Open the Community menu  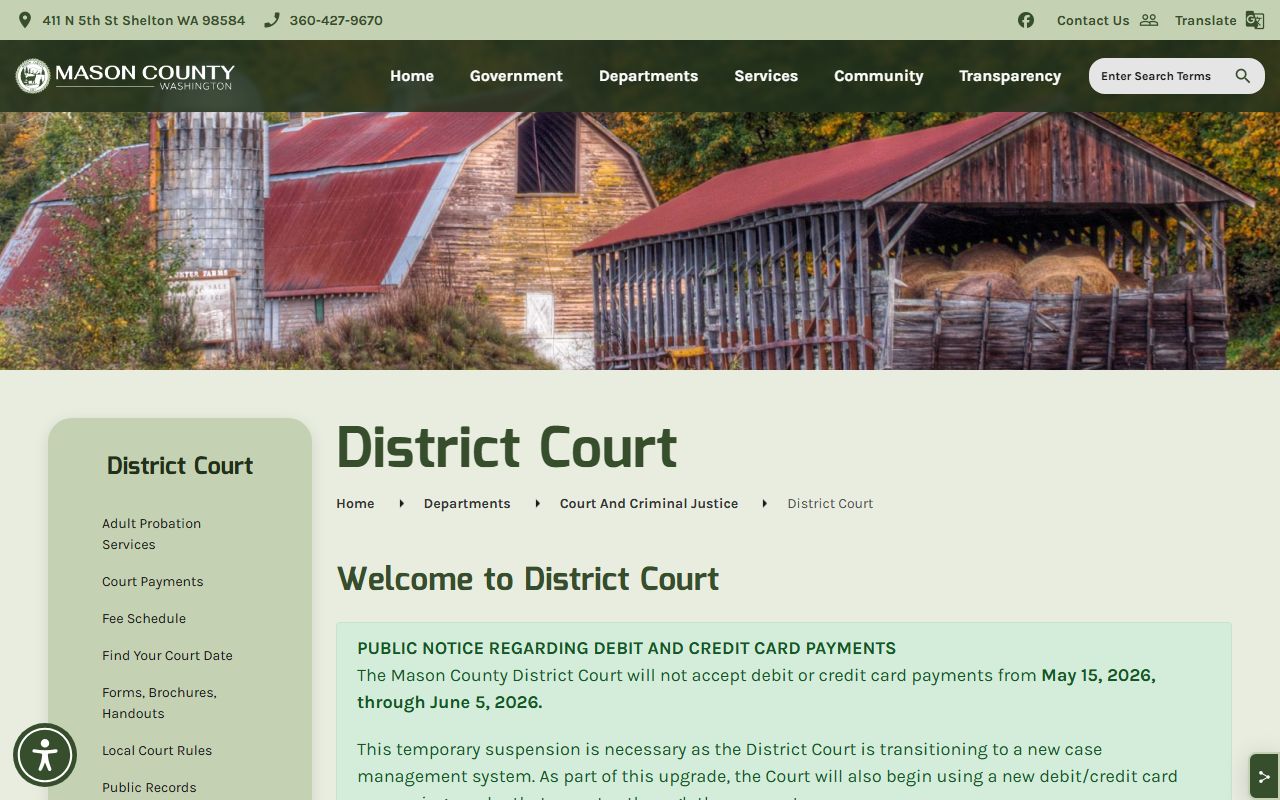coord(879,76)
